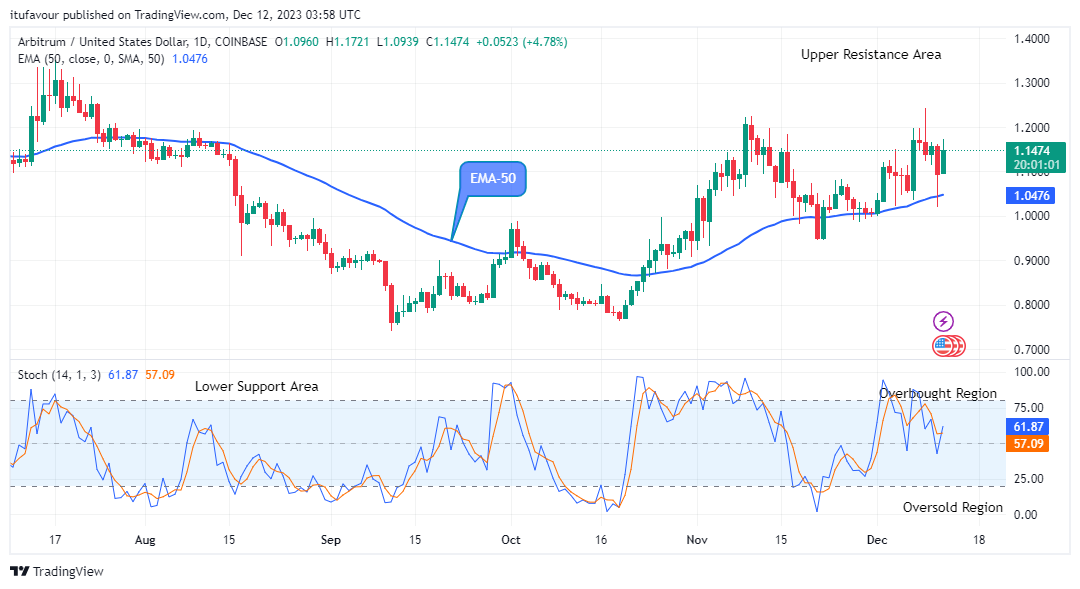Click the 0.7000 price axis label
The height and width of the screenshot is (589, 1080).
1032,350
